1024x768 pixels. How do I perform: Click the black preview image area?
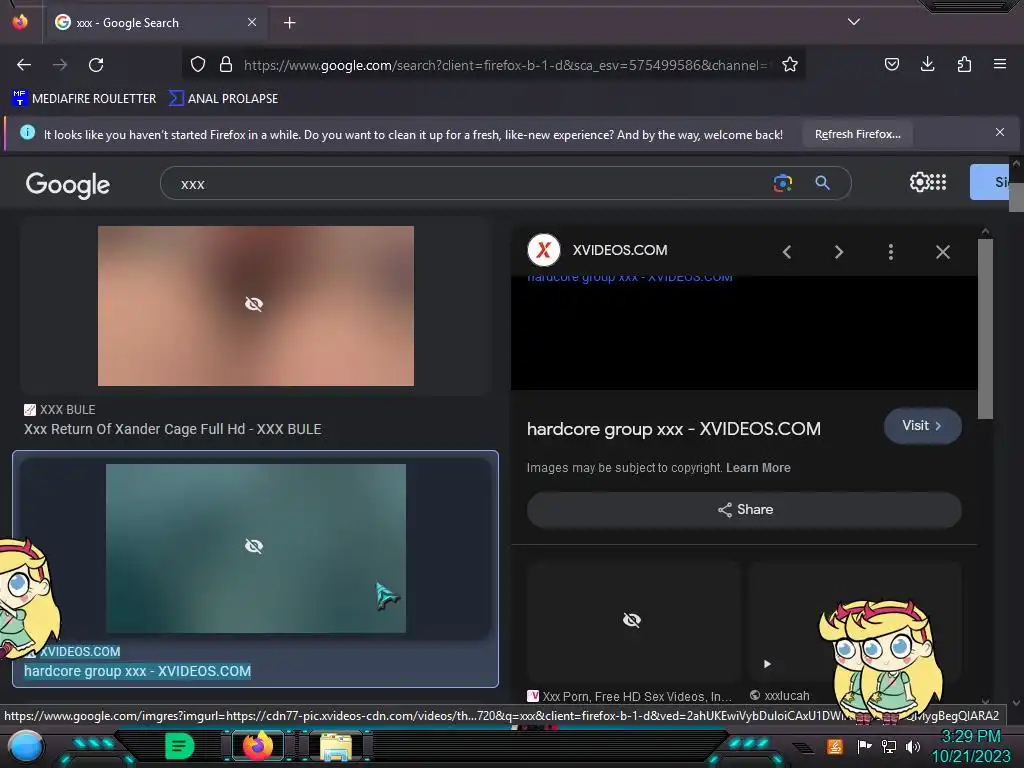(744, 333)
